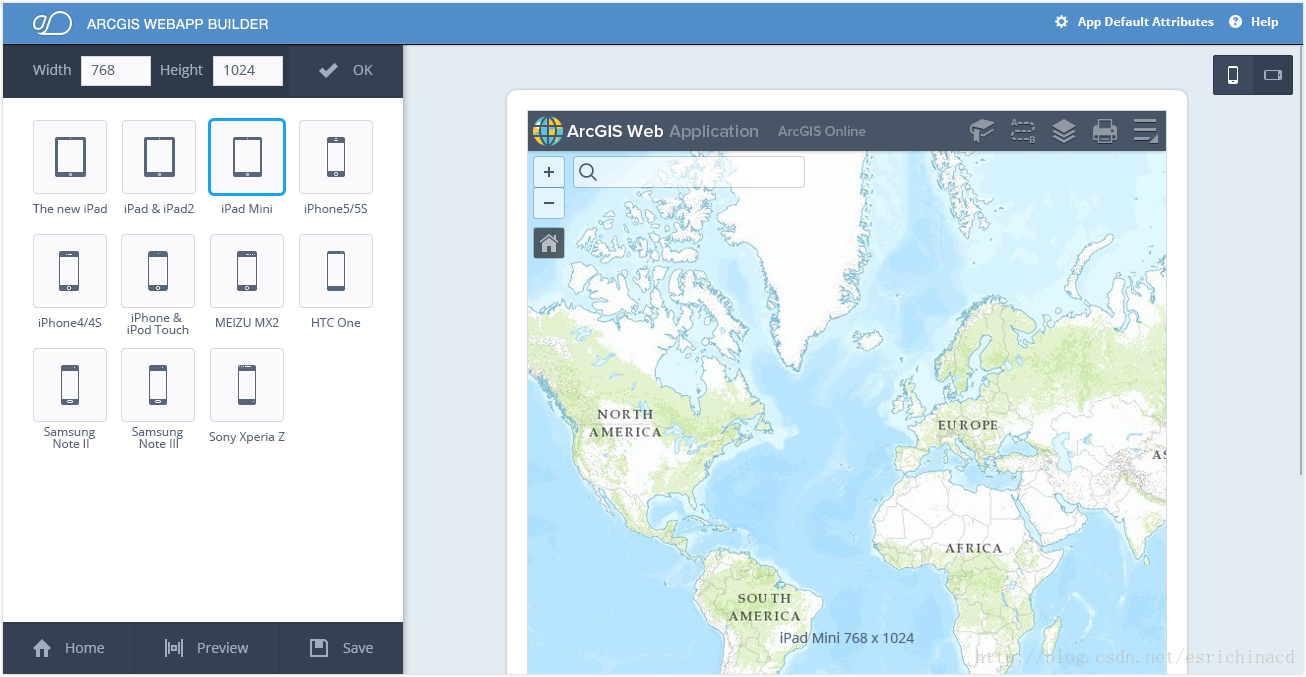Image resolution: width=1306 pixels, height=677 pixels.
Task: Switch preview to portrait orientation
Action: (x=1233, y=75)
